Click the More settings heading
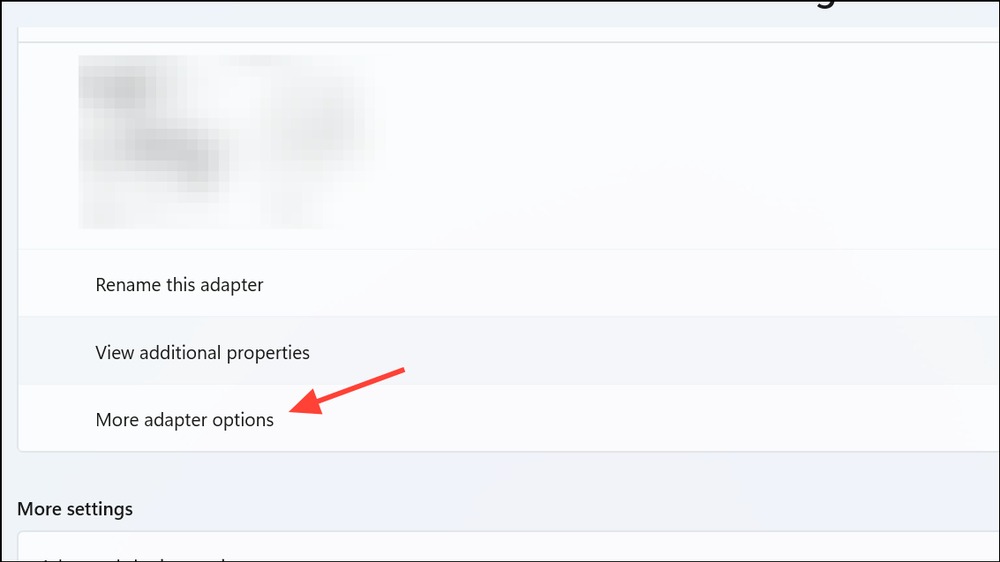Viewport: 1000px width, 562px height. coord(75,509)
